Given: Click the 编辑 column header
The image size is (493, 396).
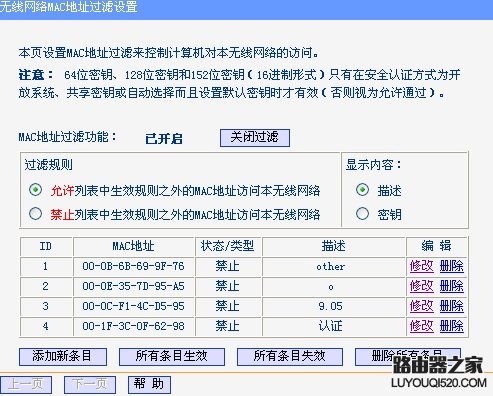Looking at the screenshot, I should tap(437, 246).
